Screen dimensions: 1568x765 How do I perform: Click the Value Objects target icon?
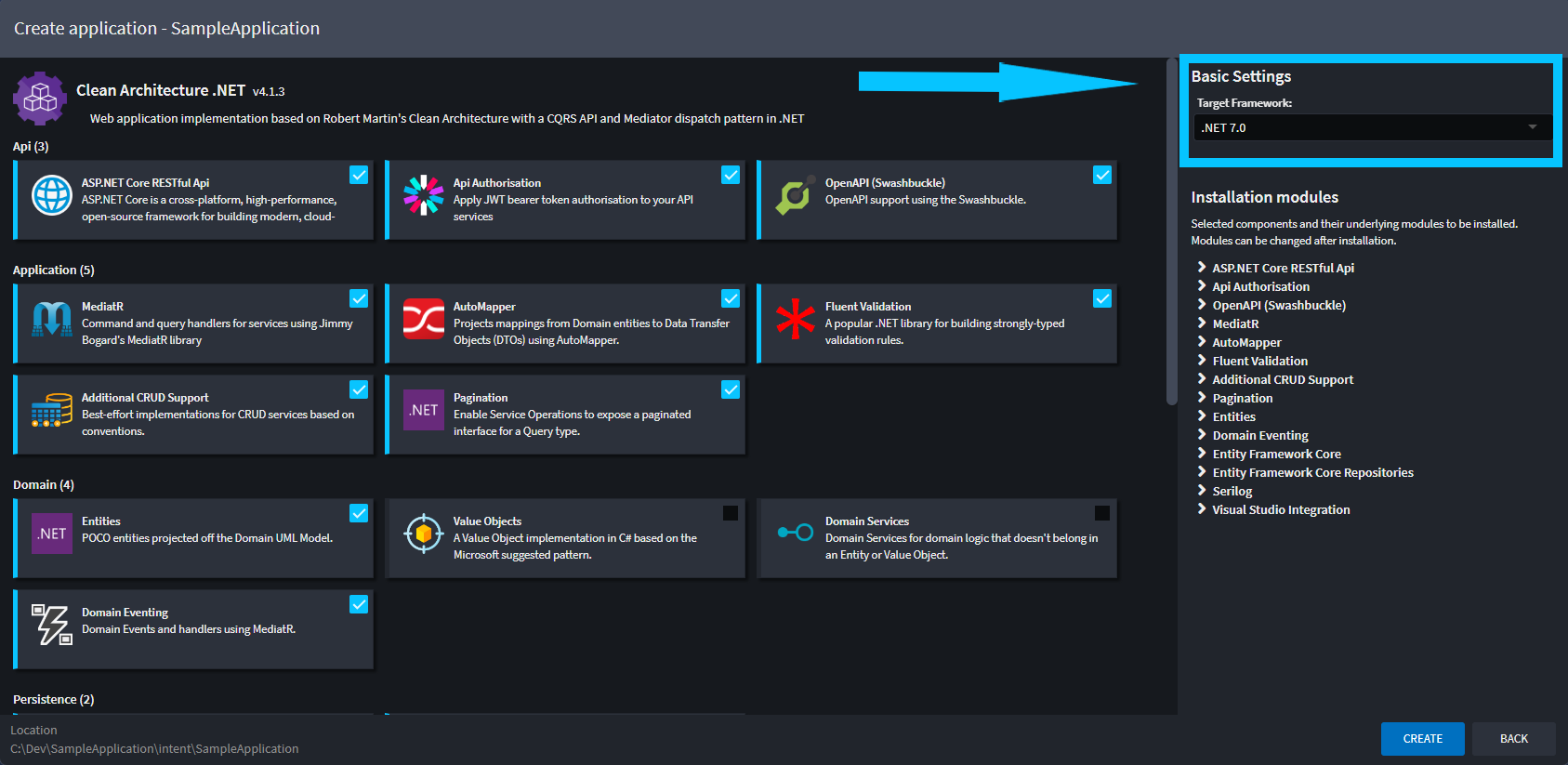tap(424, 534)
